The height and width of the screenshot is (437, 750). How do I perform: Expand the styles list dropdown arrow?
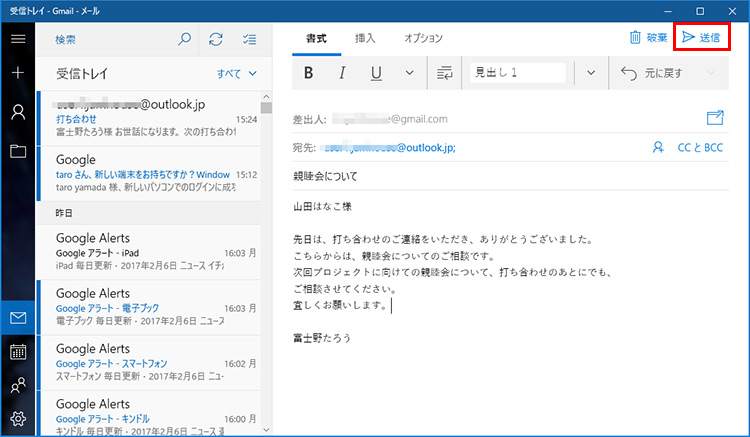click(590, 73)
